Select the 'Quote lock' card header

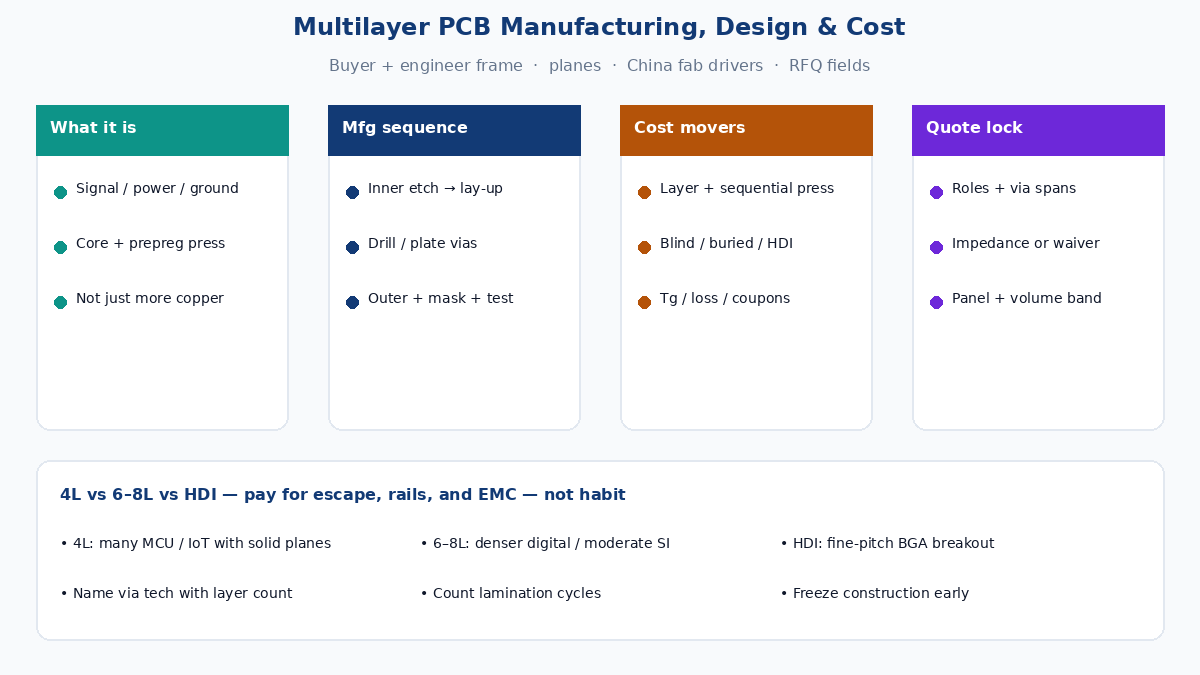(x=1038, y=130)
